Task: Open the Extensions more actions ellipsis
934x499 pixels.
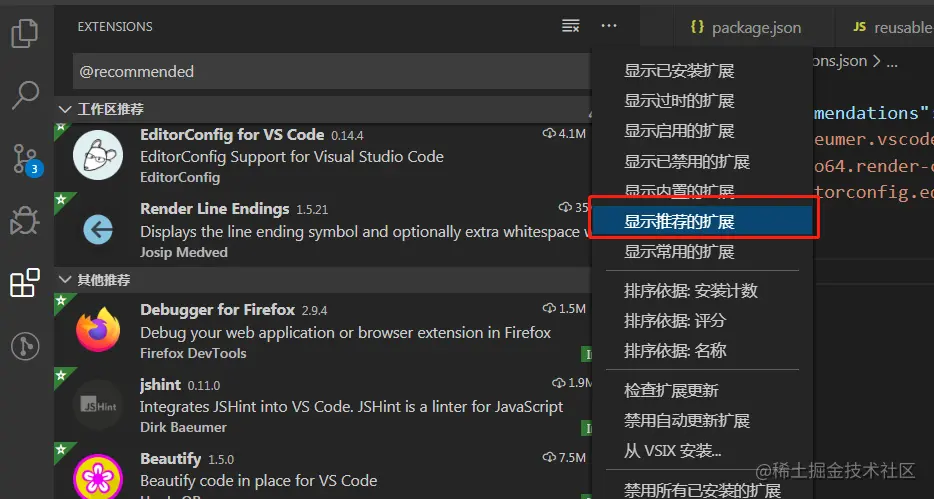Action: coord(609,26)
